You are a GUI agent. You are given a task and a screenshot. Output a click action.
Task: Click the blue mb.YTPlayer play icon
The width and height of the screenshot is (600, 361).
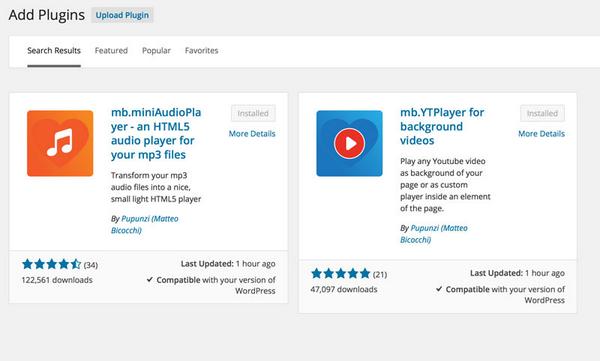click(x=349, y=144)
